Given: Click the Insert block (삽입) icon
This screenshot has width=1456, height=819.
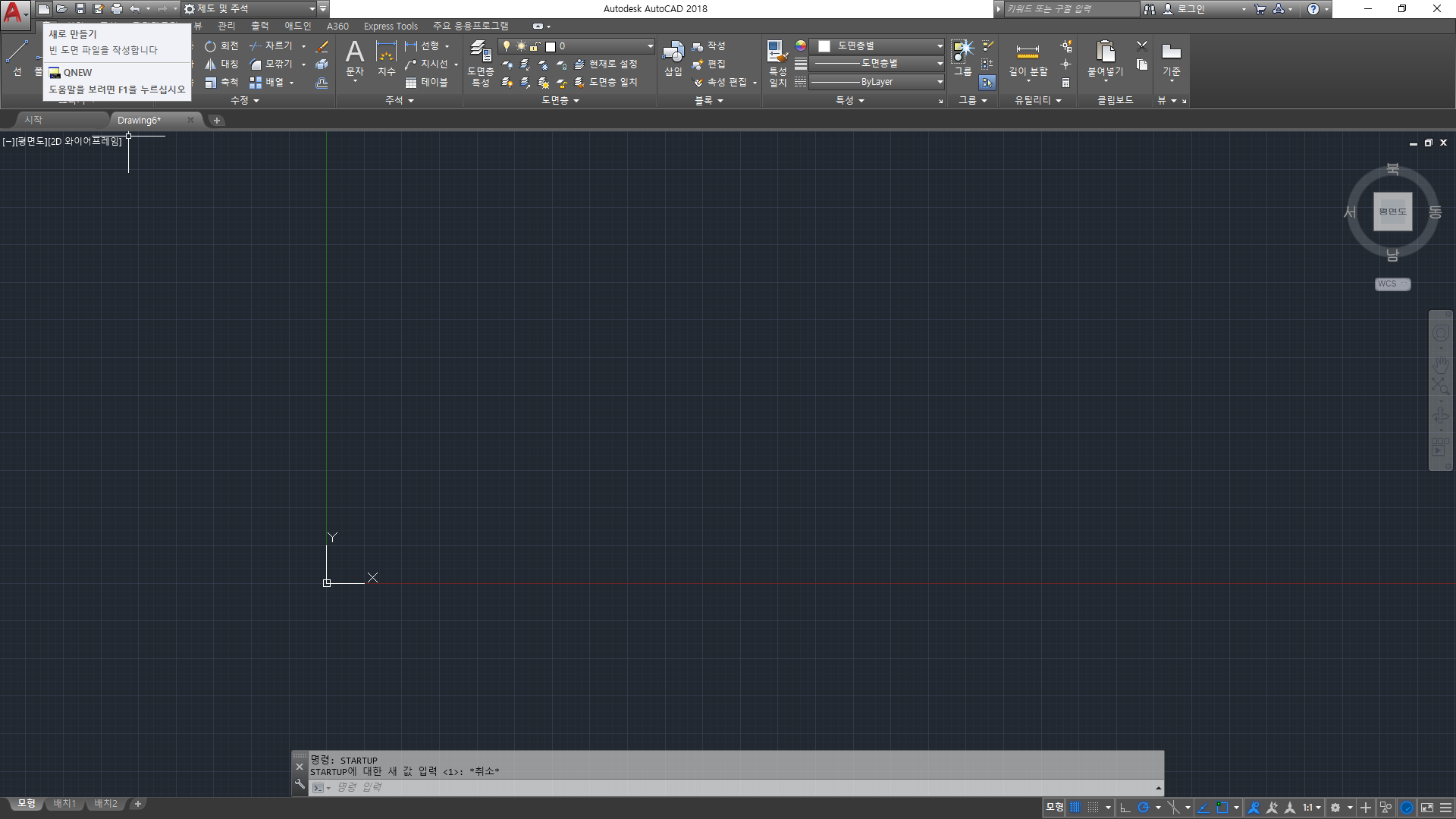Looking at the screenshot, I should 673,53.
